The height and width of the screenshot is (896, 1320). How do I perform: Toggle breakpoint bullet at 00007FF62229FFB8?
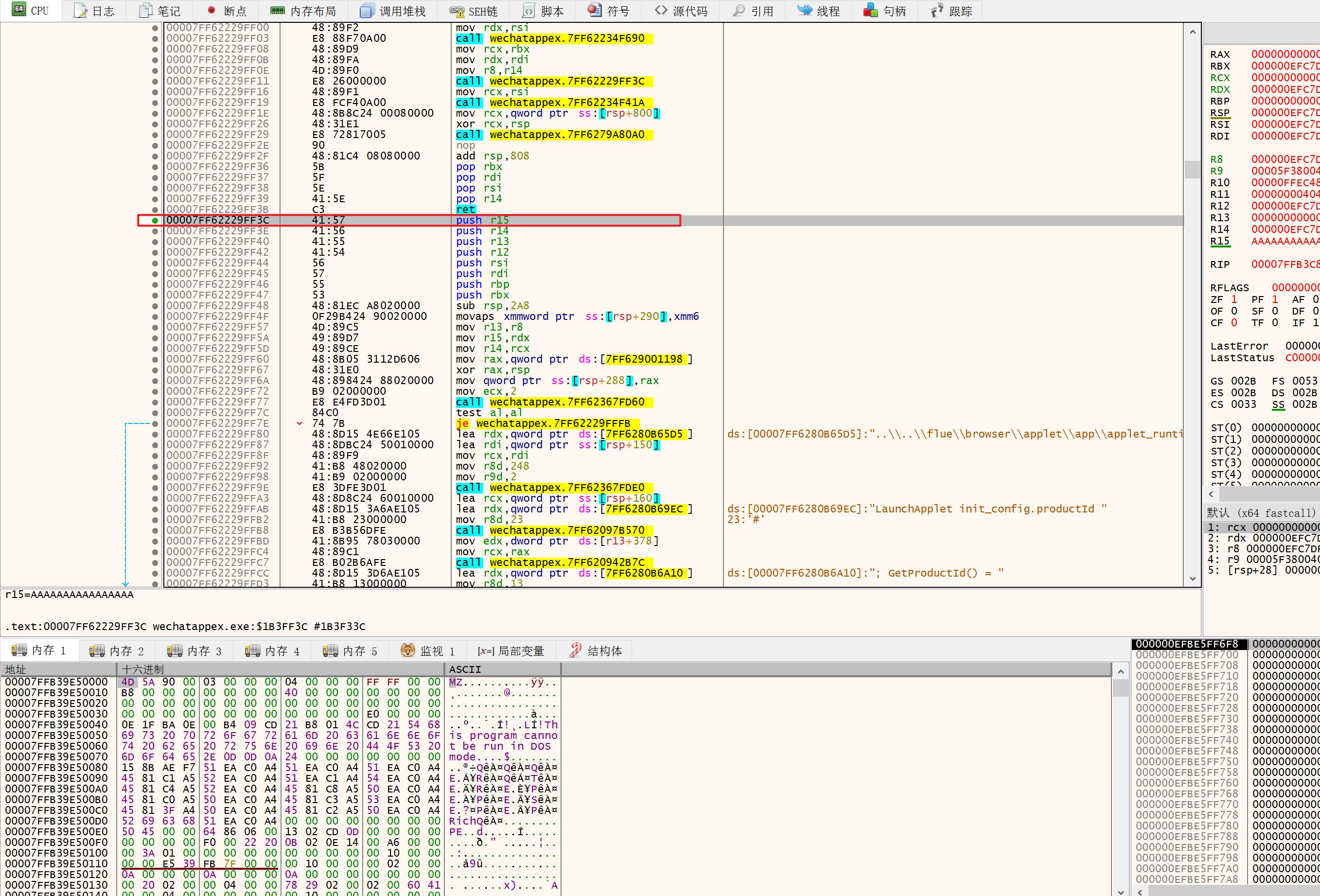pos(155,530)
